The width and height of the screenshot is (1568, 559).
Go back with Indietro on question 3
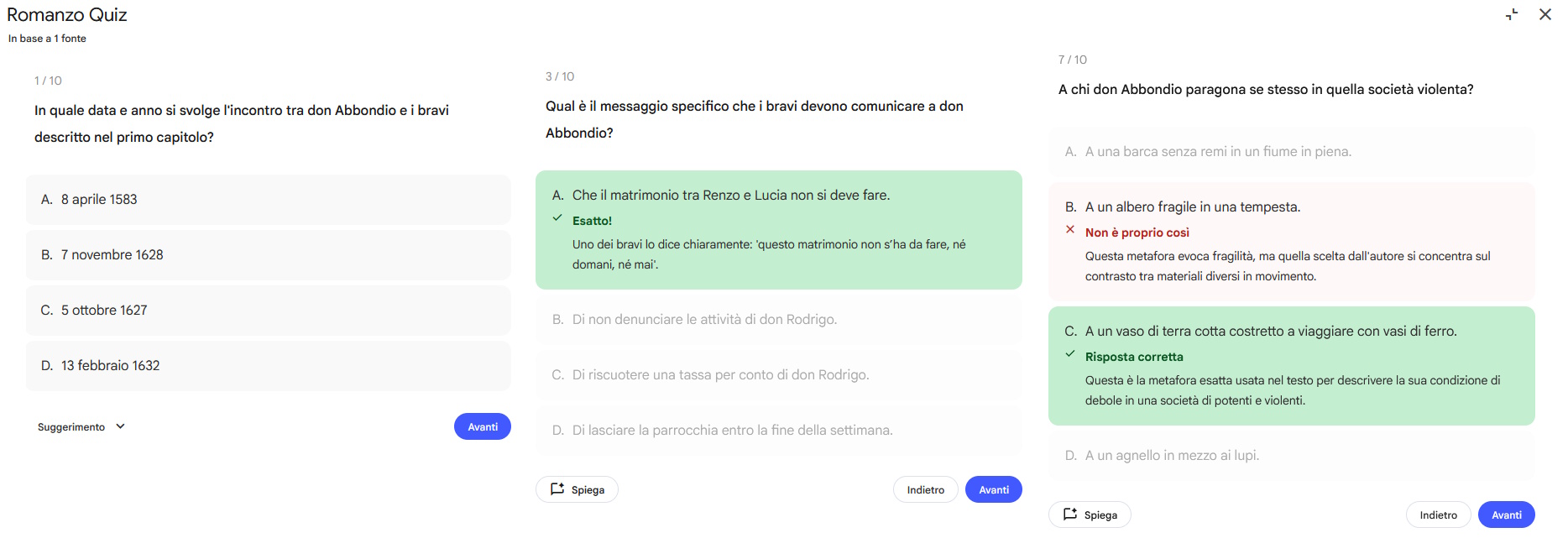(925, 489)
